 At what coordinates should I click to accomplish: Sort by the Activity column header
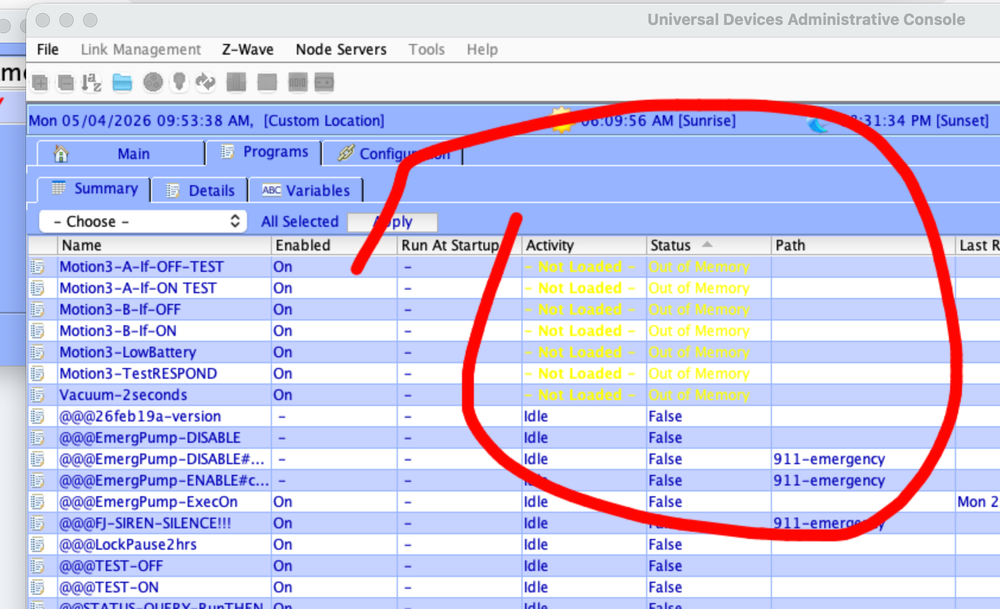(583, 246)
